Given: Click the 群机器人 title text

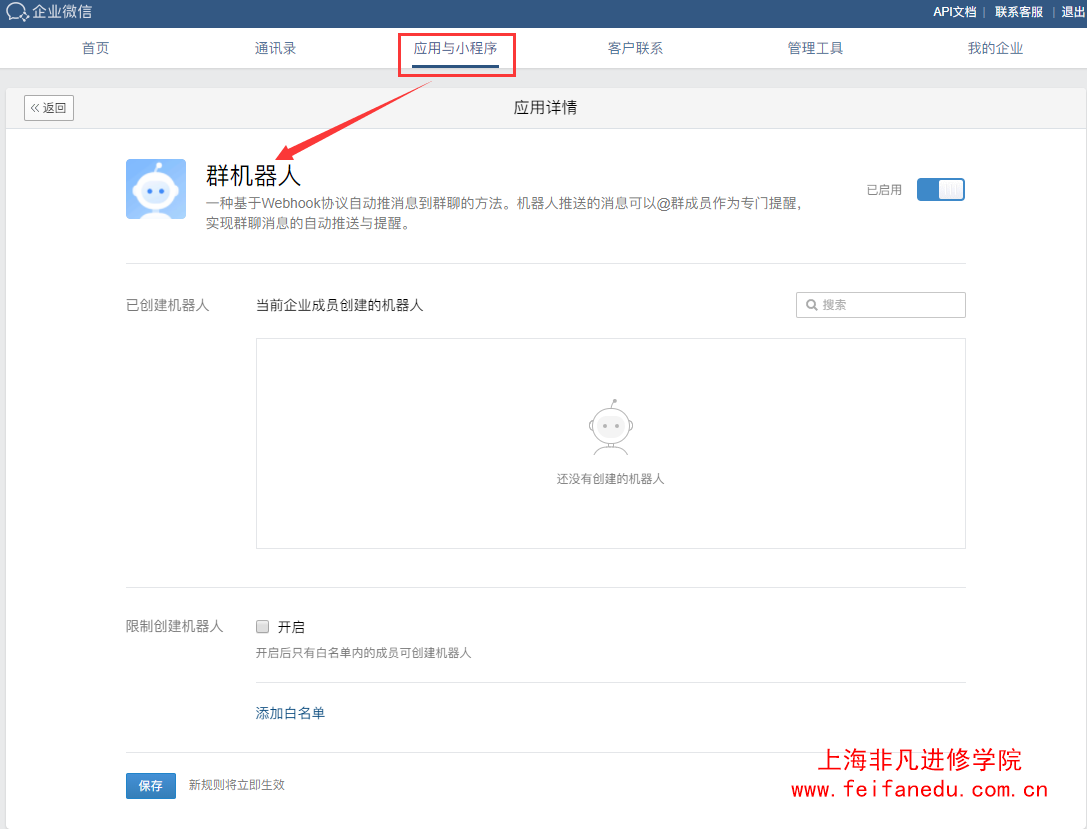Looking at the screenshot, I should [253, 175].
